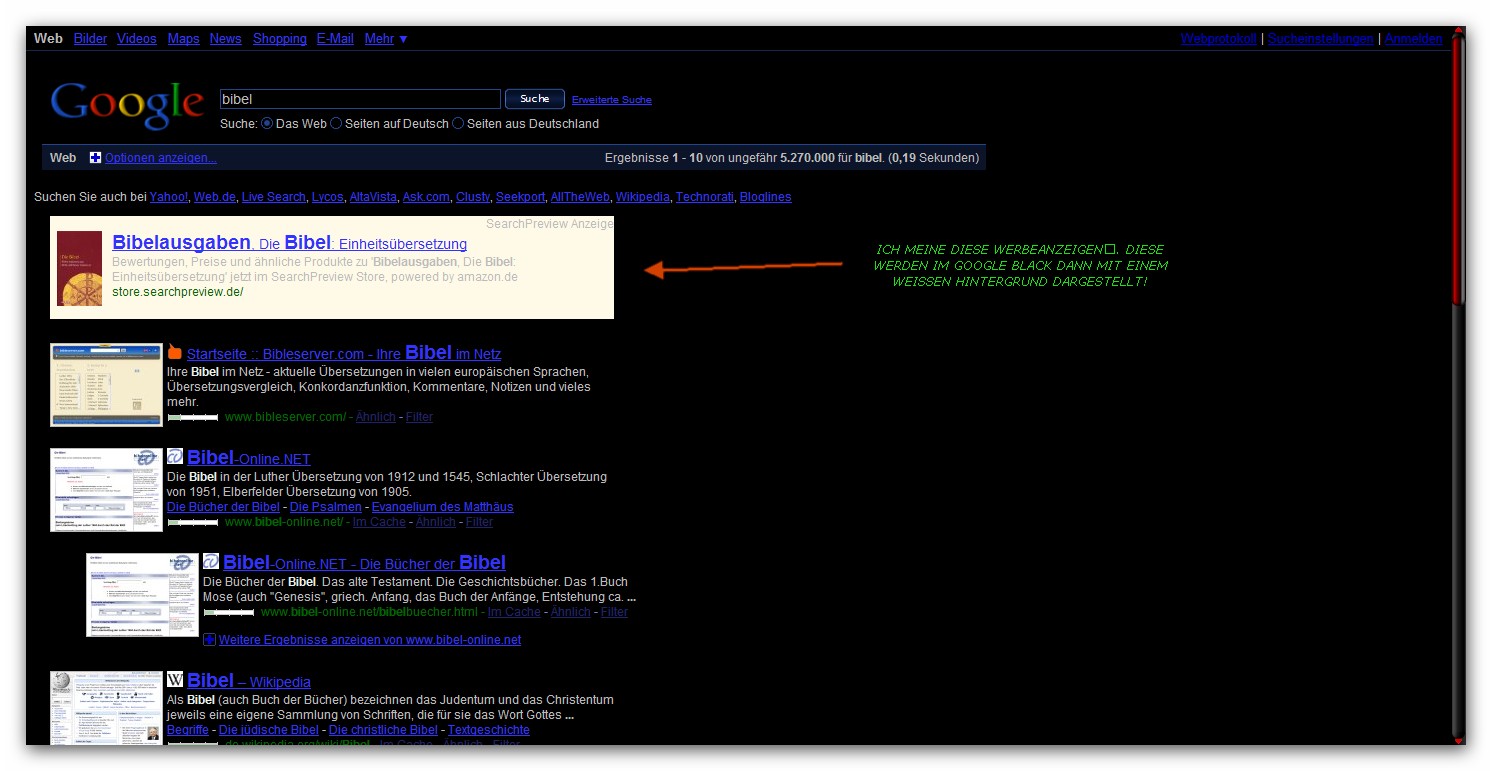Select the 'Das Web' radio button

(x=267, y=124)
